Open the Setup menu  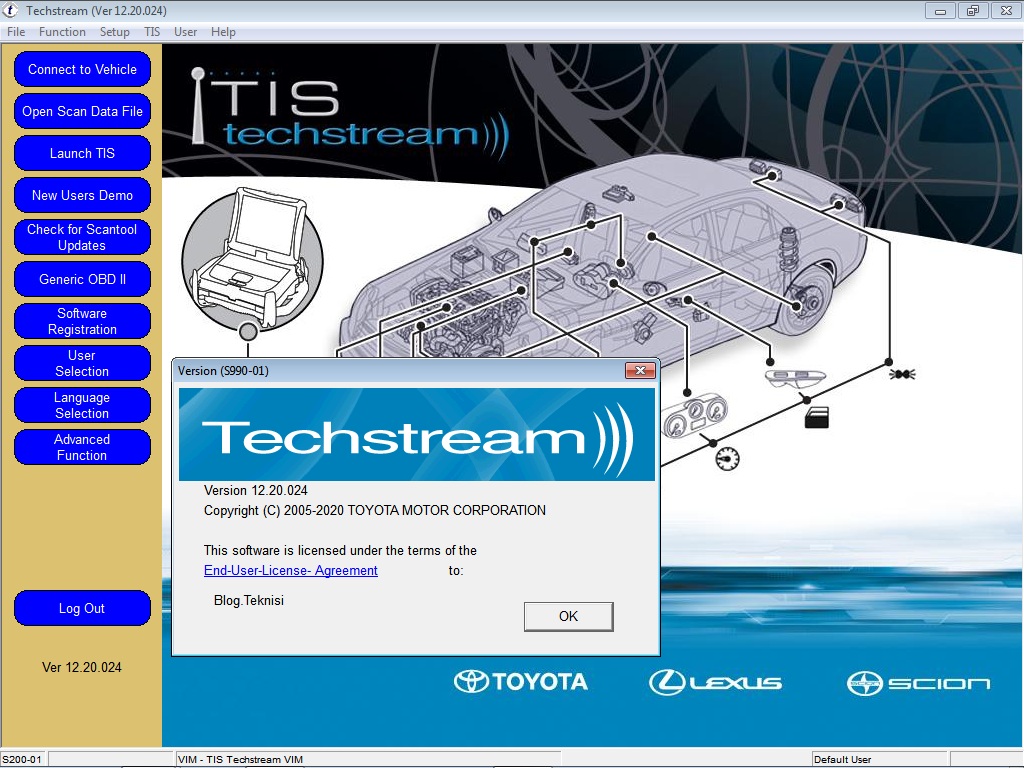(x=114, y=32)
